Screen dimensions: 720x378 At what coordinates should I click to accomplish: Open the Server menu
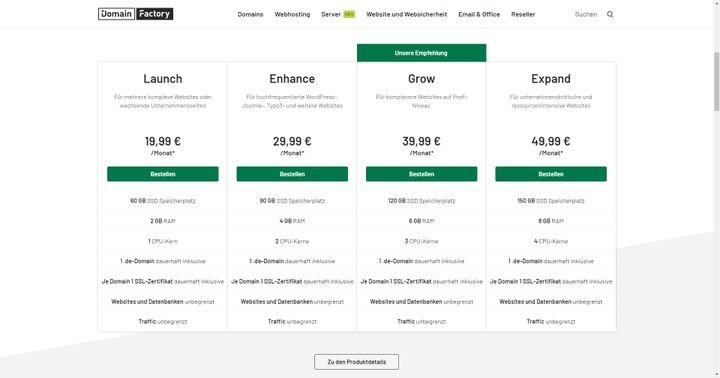(331, 14)
